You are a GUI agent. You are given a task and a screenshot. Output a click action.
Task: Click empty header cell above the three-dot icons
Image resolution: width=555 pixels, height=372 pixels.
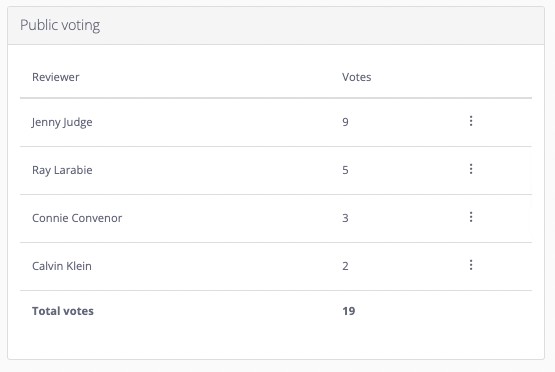[x=471, y=77]
